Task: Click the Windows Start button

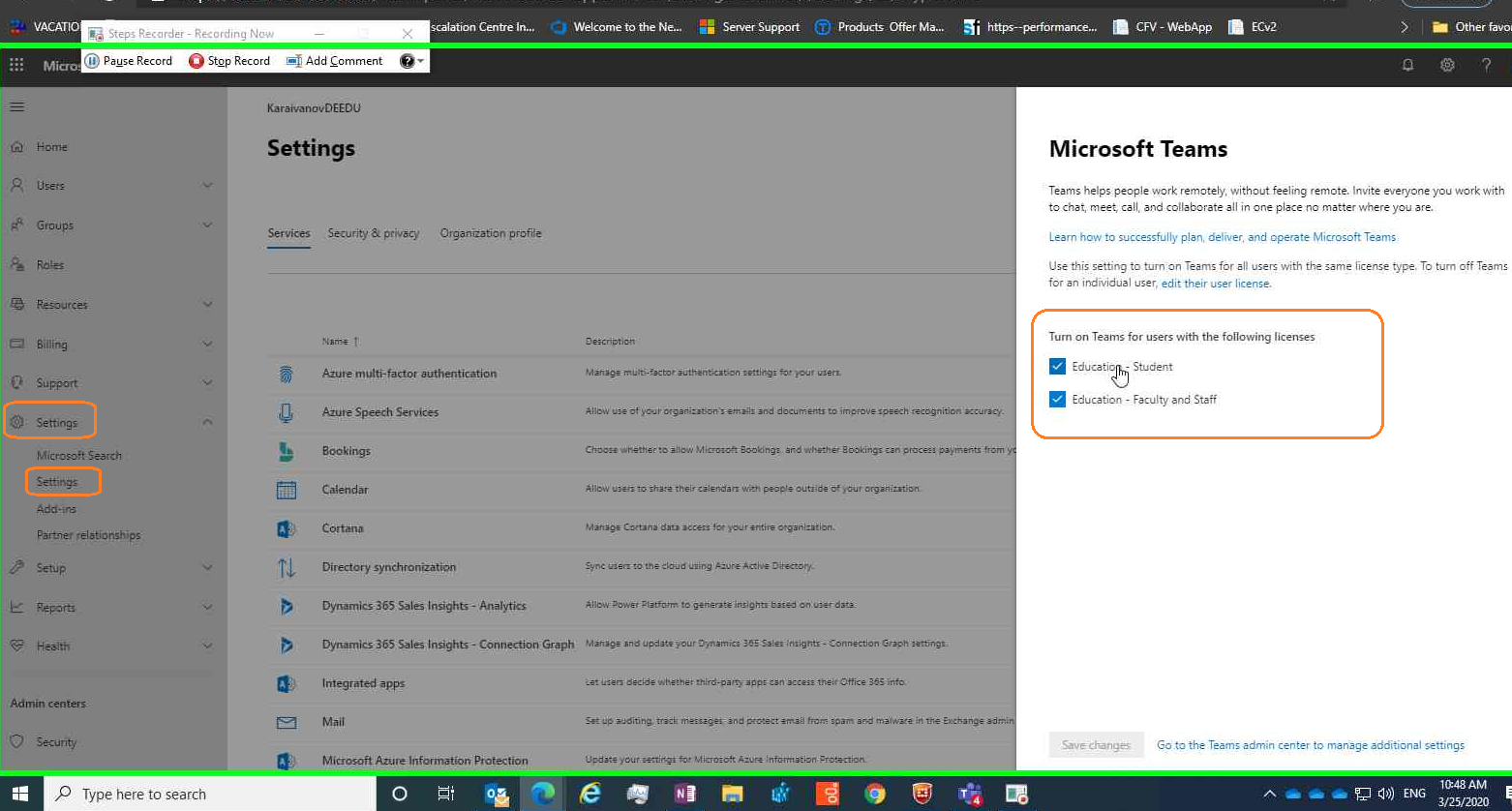Action: pyautogui.click(x=21, y=794)
